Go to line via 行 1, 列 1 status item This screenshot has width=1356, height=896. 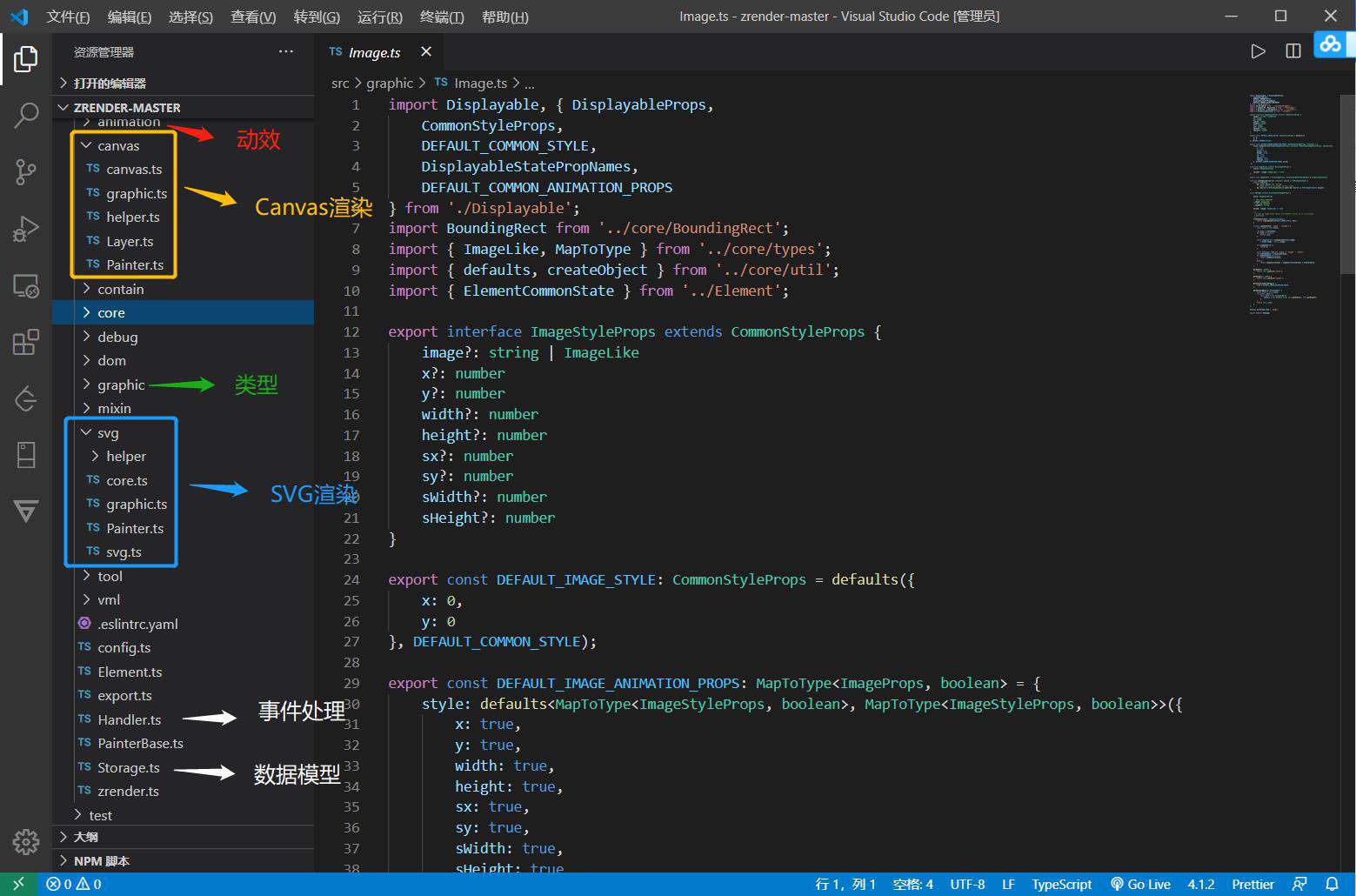pos(845,884)
